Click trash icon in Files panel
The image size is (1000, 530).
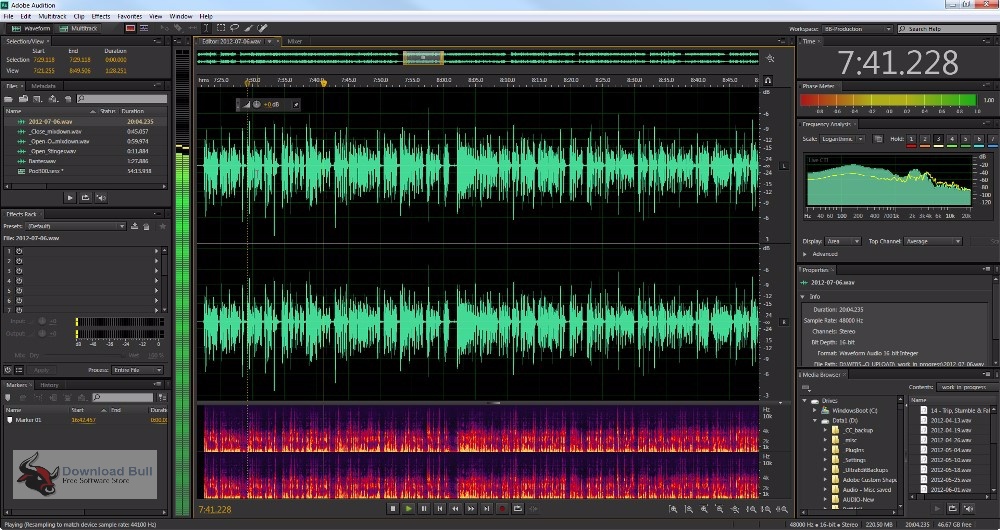pyautogui.click(x=68, y=99)
